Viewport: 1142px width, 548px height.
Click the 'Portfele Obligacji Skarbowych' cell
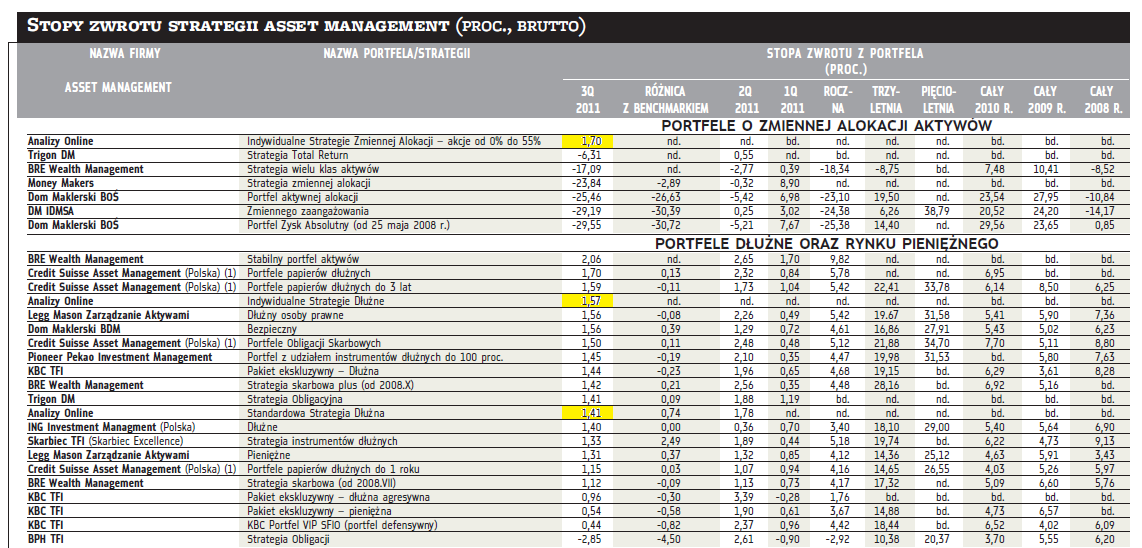click(314, 342)
